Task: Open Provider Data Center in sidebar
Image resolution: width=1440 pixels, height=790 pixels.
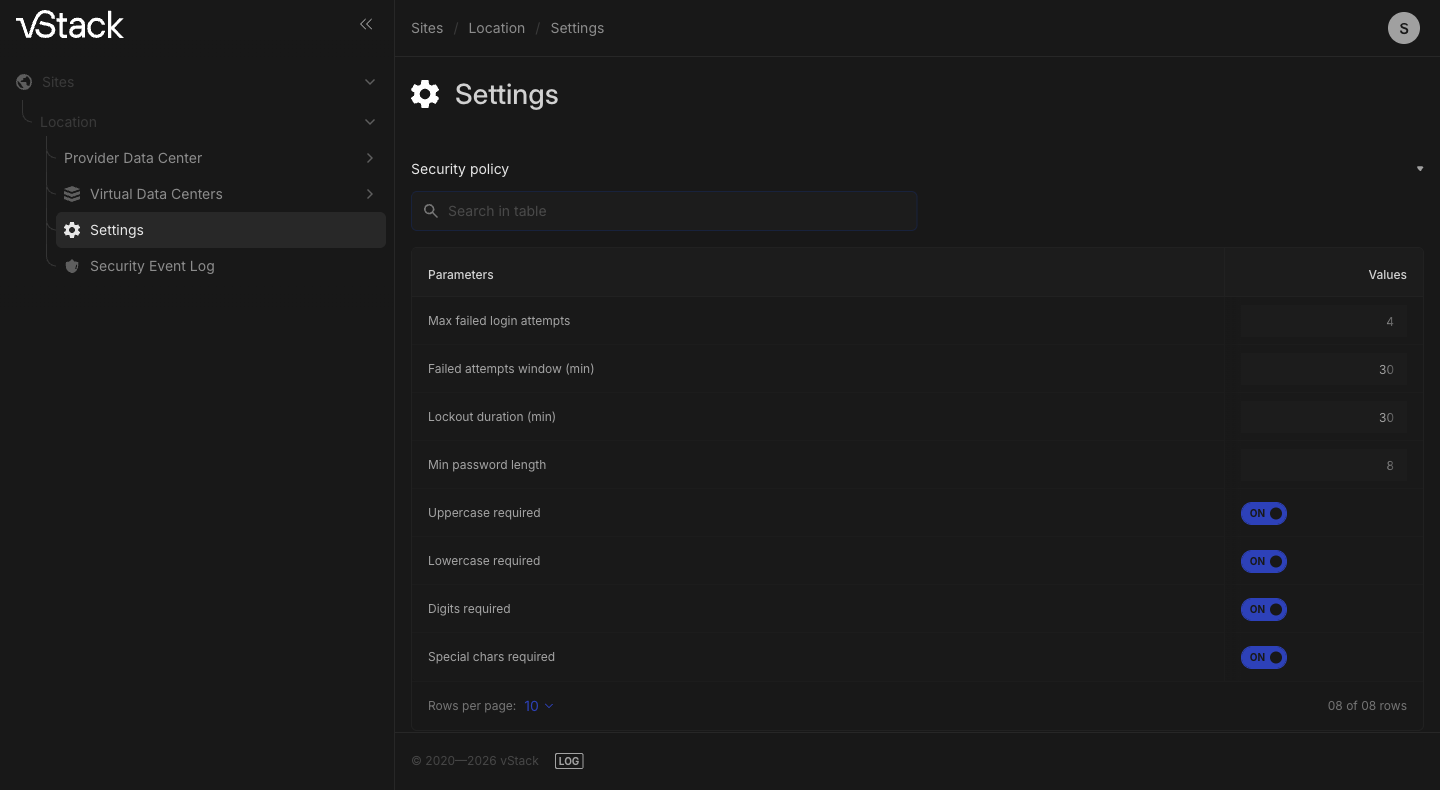Action: click(133, 158)
